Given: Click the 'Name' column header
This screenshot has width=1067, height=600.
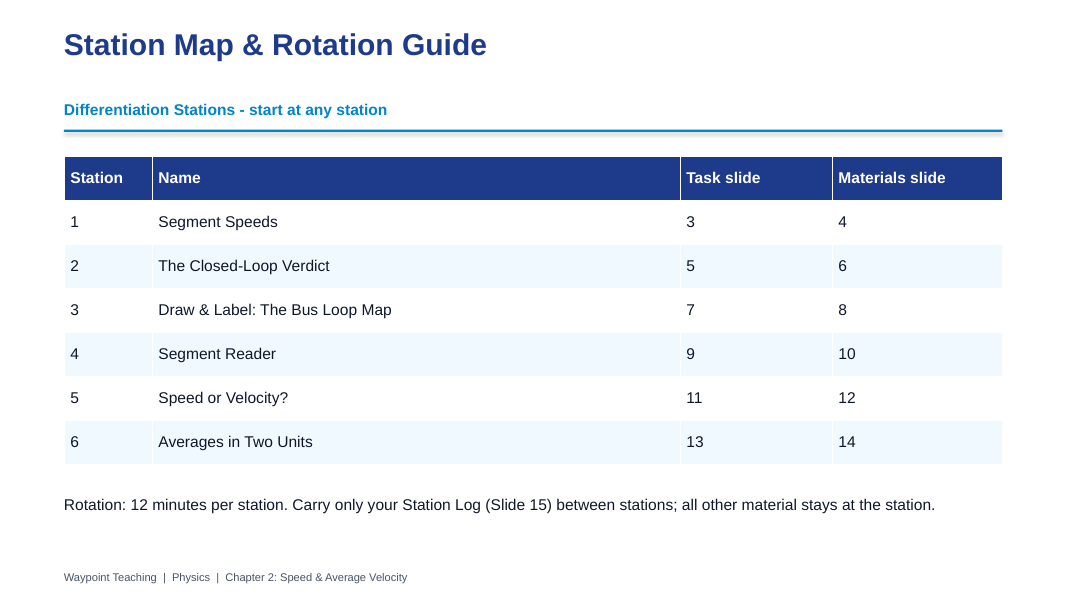Looking at the screenshot, I should click(416, 178).
